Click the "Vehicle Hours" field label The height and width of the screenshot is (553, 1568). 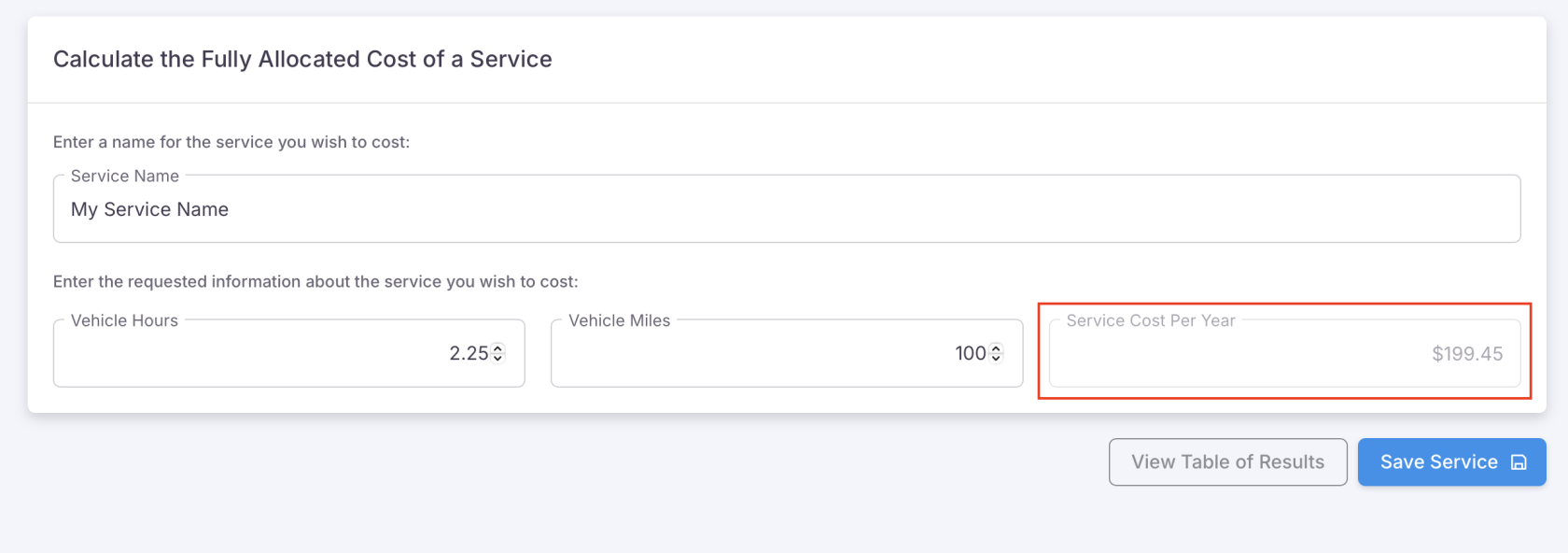click(x=124, y=321)
